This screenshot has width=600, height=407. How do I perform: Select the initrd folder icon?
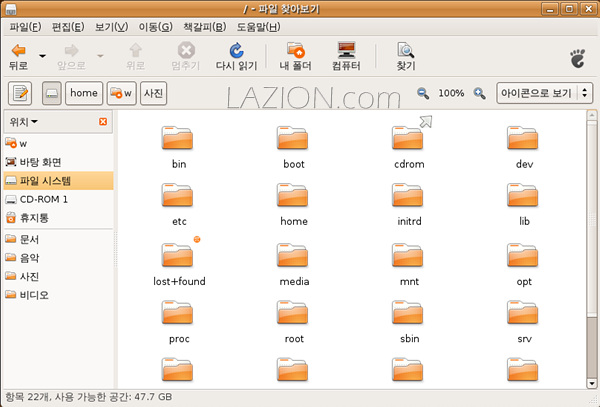tap(408, 195)
